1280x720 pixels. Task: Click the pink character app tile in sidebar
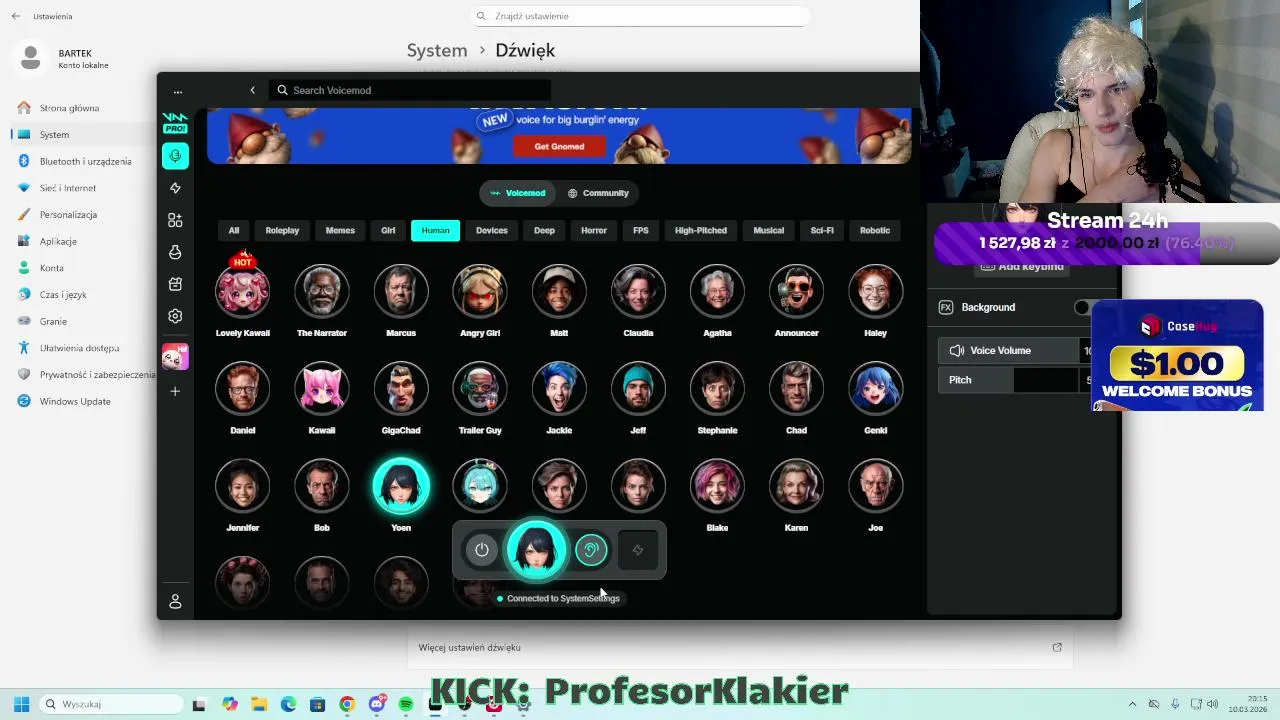[175, 356]
